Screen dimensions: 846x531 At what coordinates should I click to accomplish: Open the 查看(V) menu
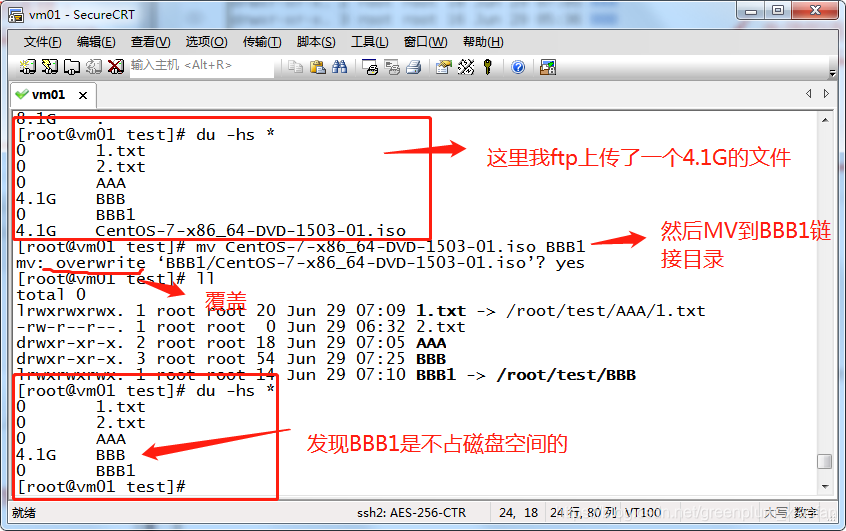[151, 42]
